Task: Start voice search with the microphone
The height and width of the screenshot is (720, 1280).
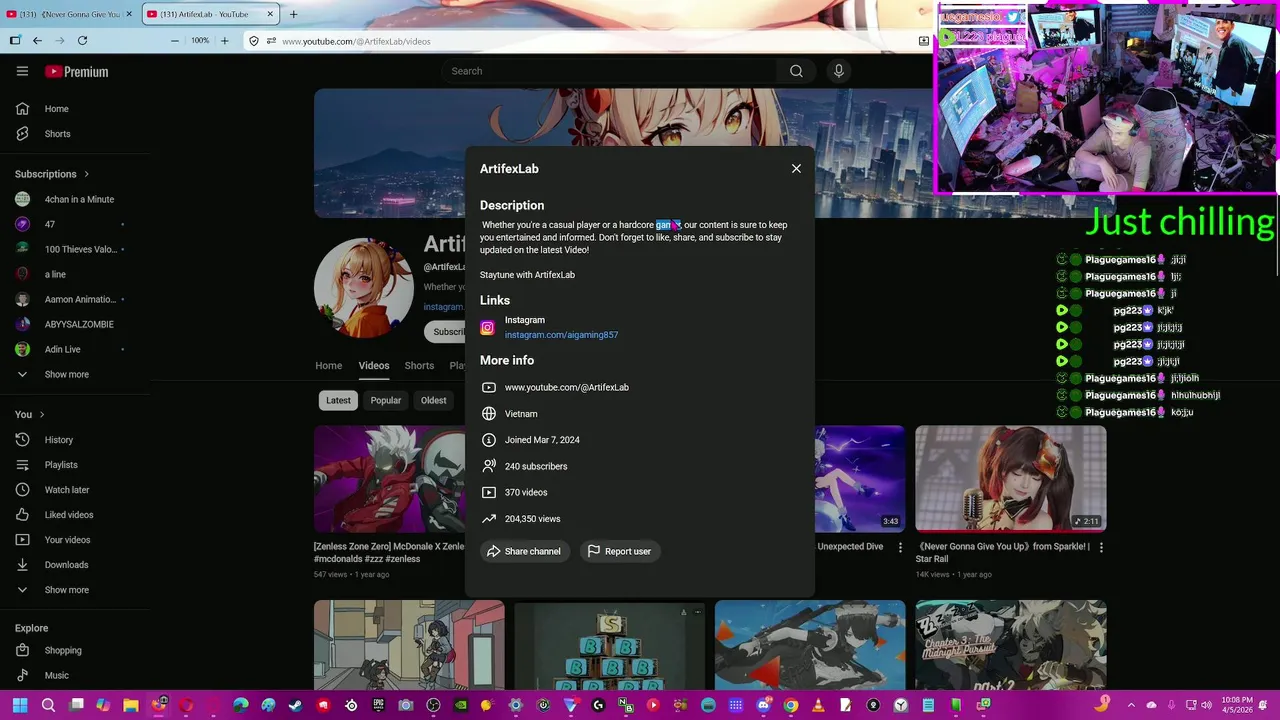Action: [x=839, y=71]
